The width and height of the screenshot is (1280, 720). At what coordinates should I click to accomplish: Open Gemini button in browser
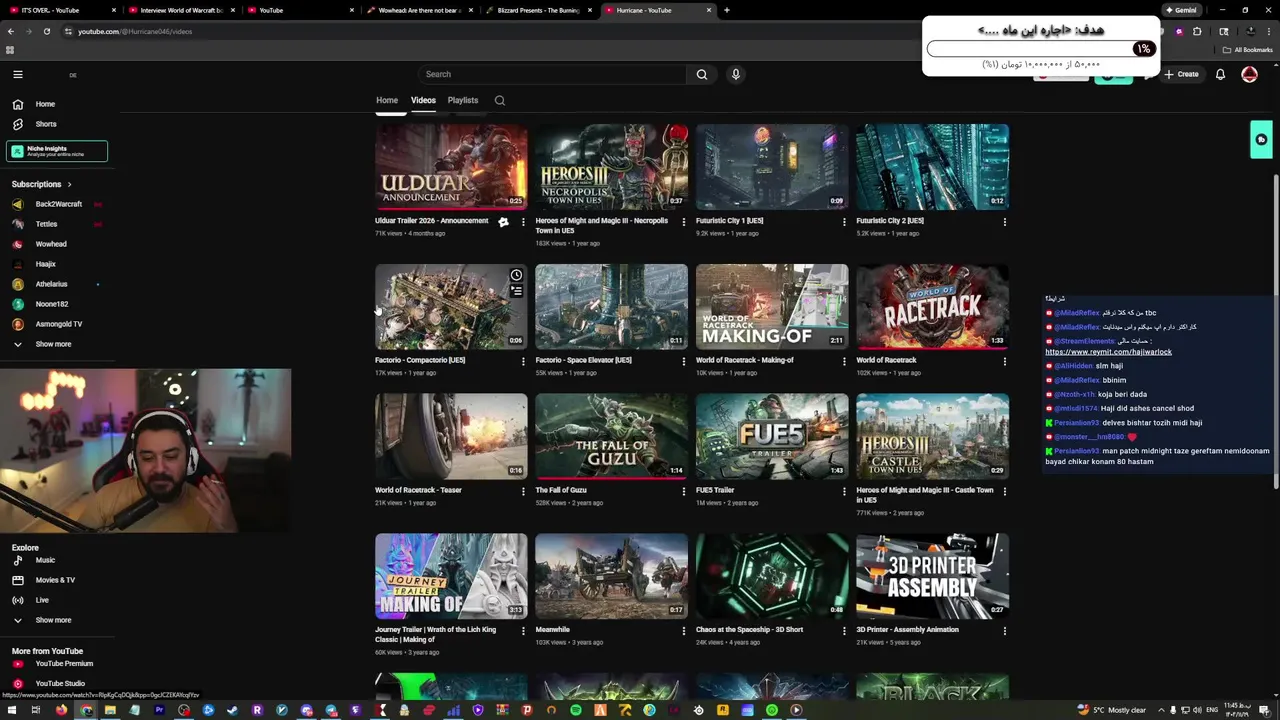[x=1181, y=10]
